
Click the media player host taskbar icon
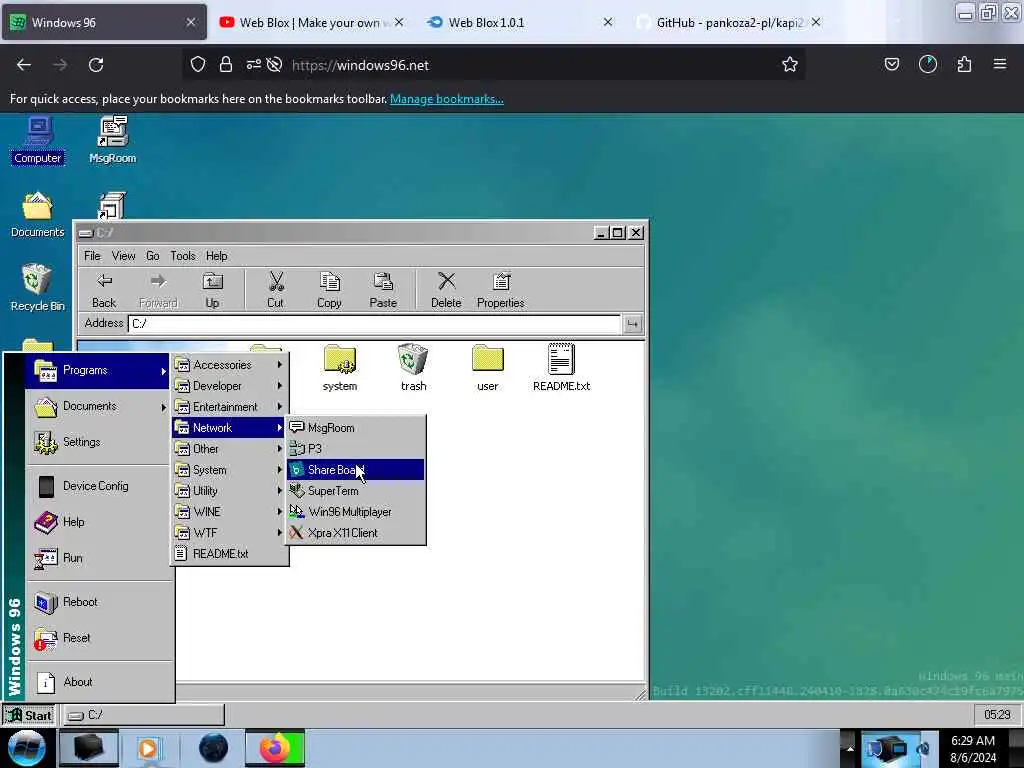coord(148,748)
